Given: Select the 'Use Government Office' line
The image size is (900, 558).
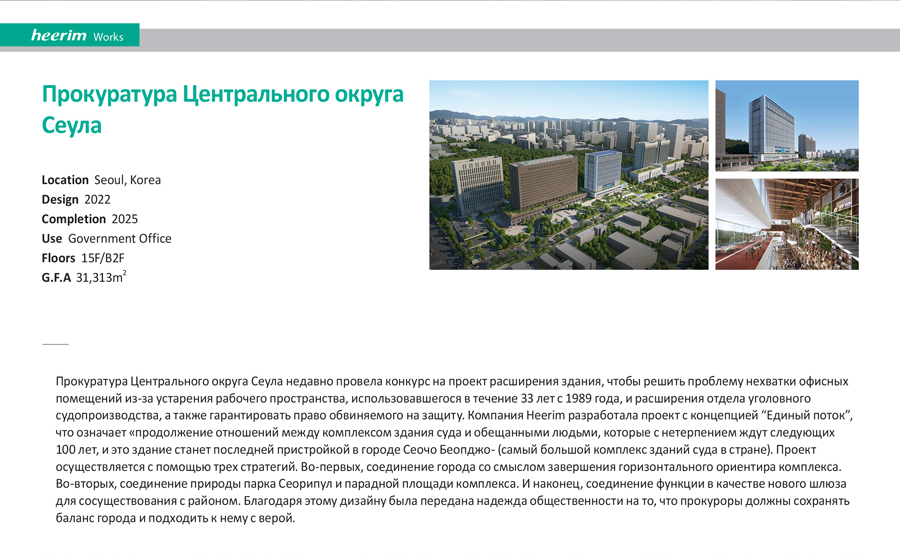Looking at the screenshot, I should coord(106,238).
